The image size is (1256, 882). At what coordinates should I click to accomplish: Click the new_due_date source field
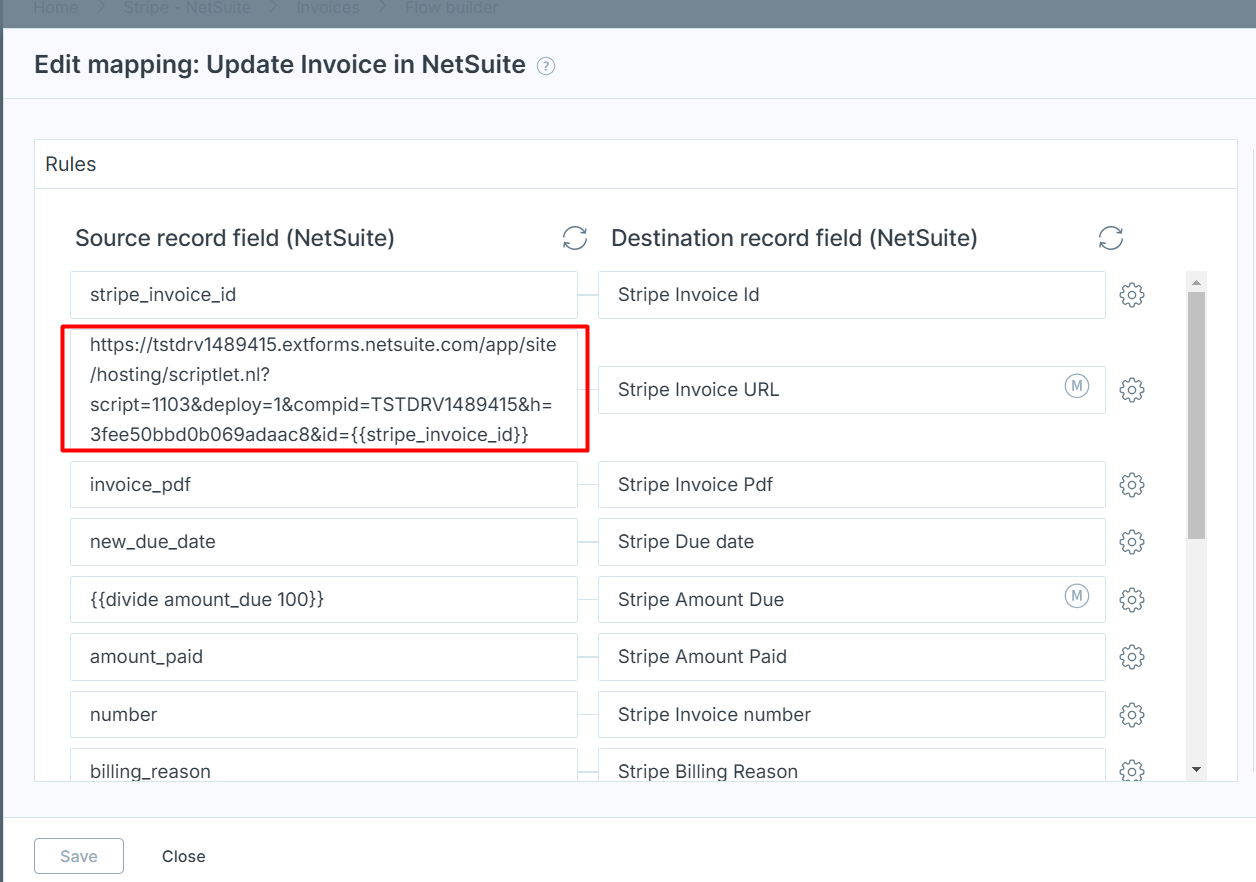[x=324, y=542]
